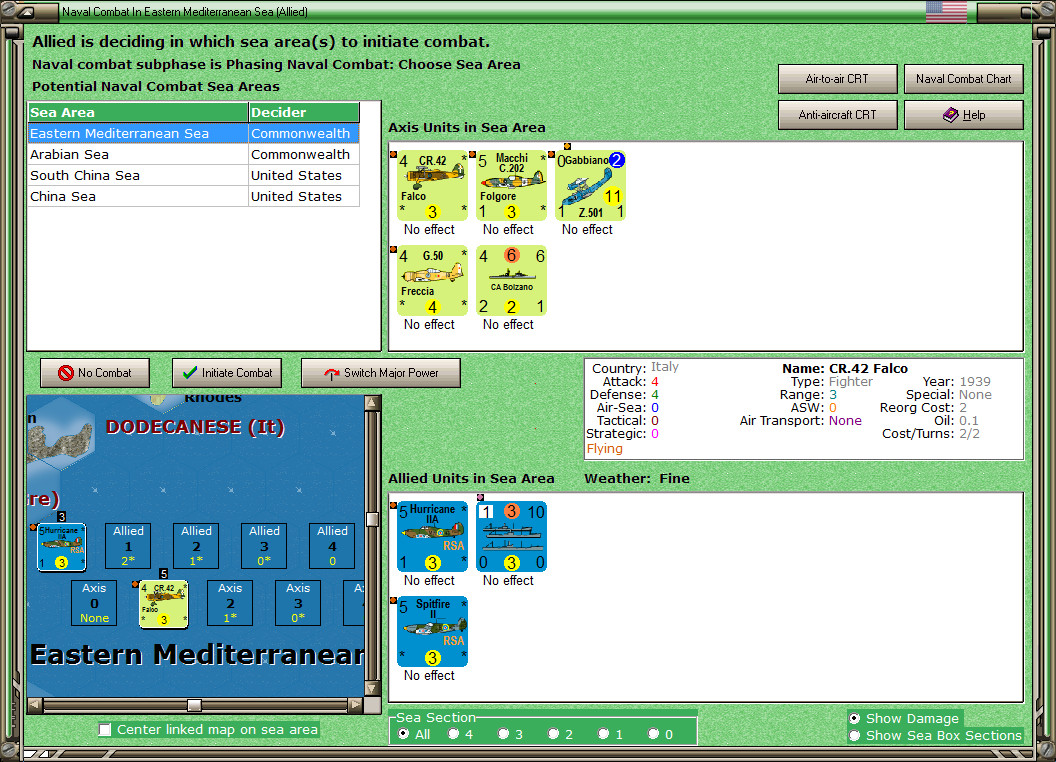The image size is (1056, 762).
Task: Select the Show Sea Box Sections option
Action: (x=855, y=735)
